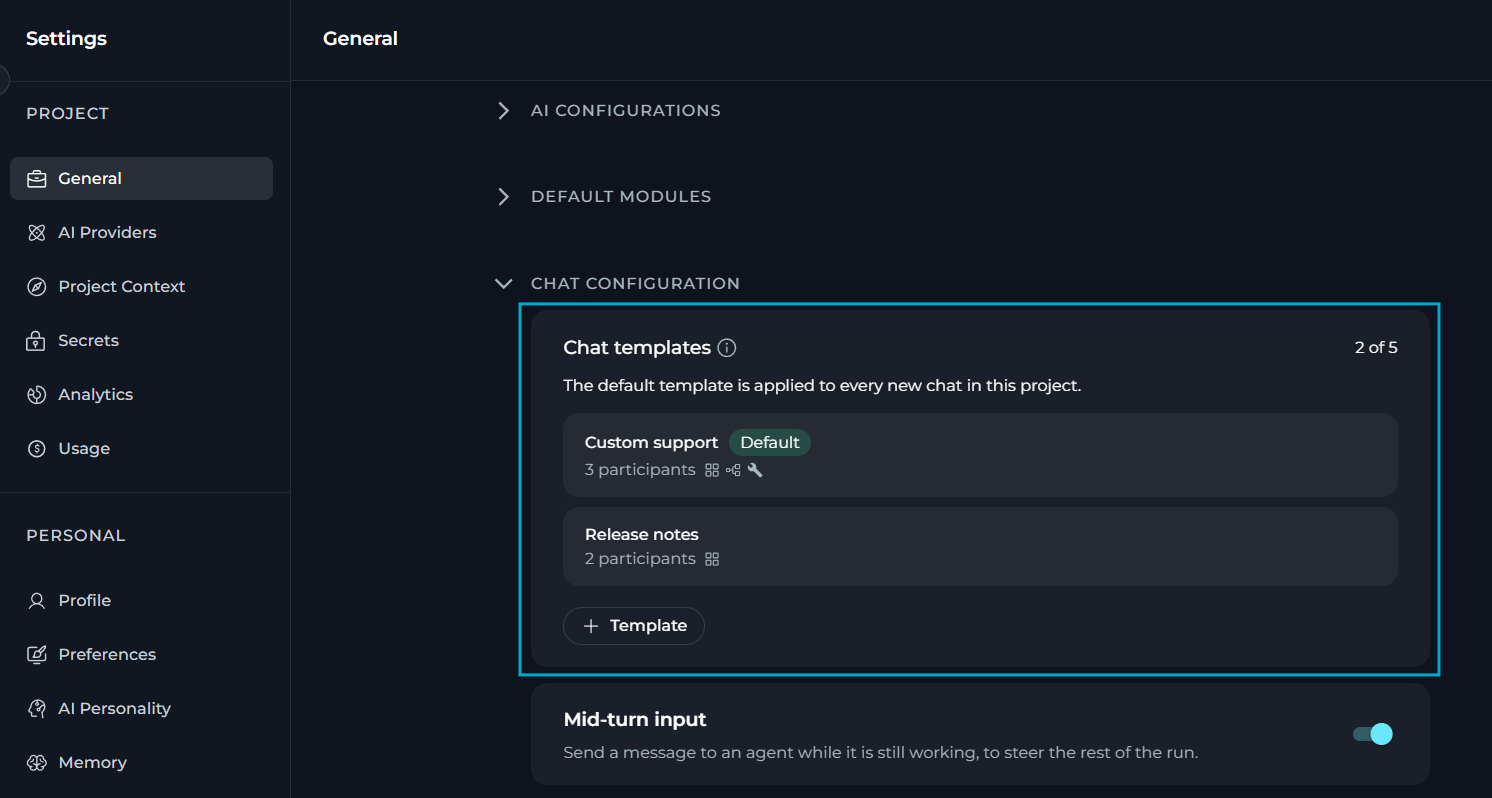Open AI Providers settings
Image resolution: width=1492 pixels, height=798 pixels.
coord(141,232)
